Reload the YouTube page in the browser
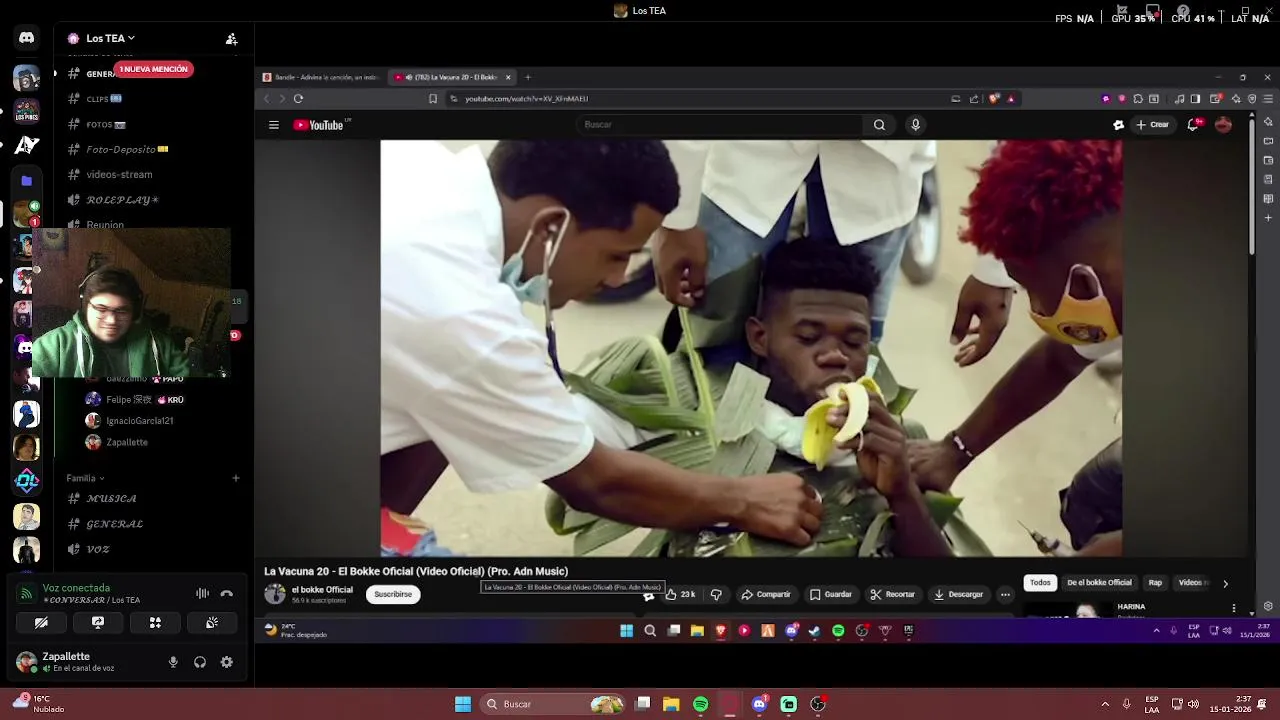 298,99
